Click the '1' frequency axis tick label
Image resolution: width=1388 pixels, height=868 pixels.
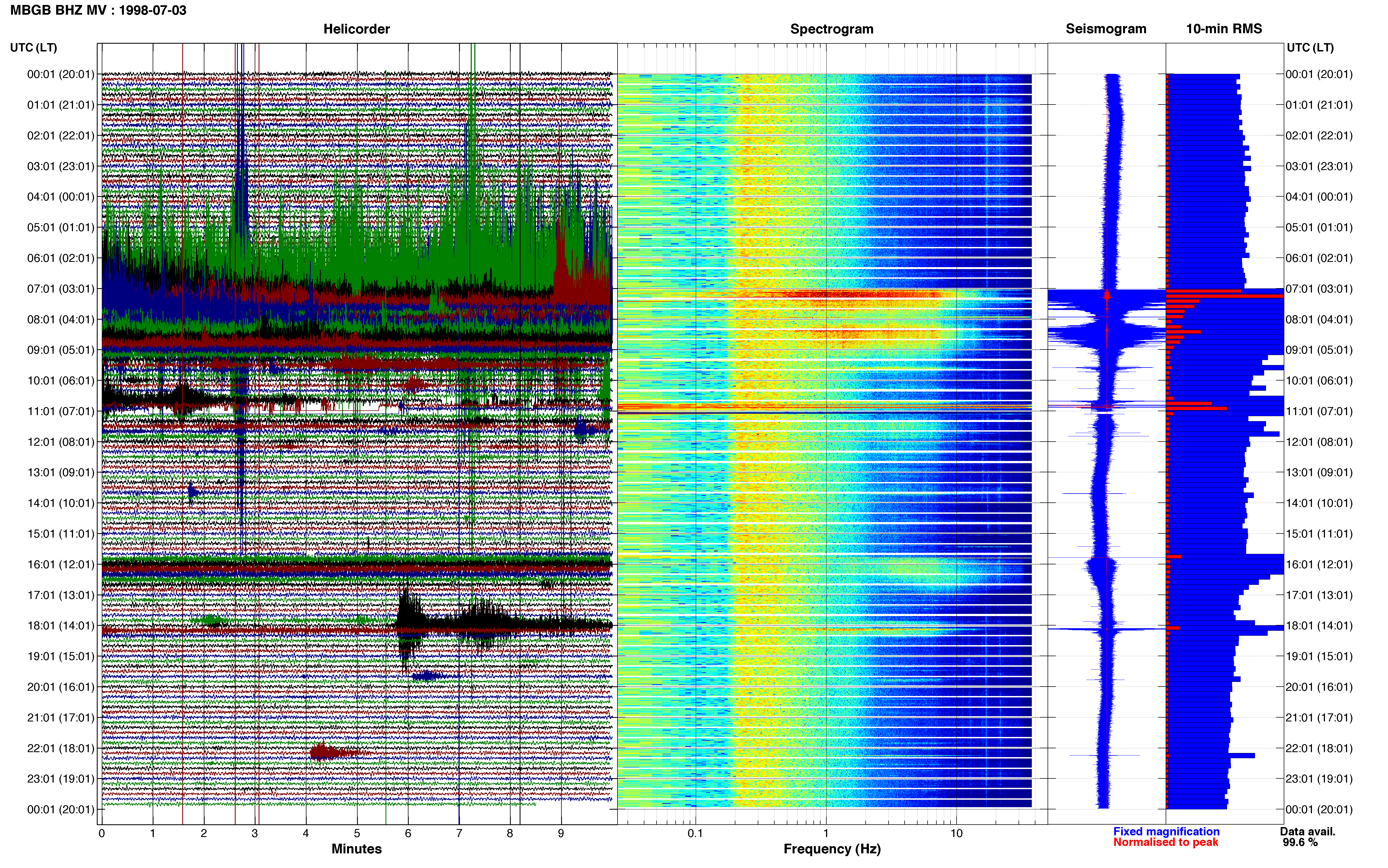(x=826, y=833)
